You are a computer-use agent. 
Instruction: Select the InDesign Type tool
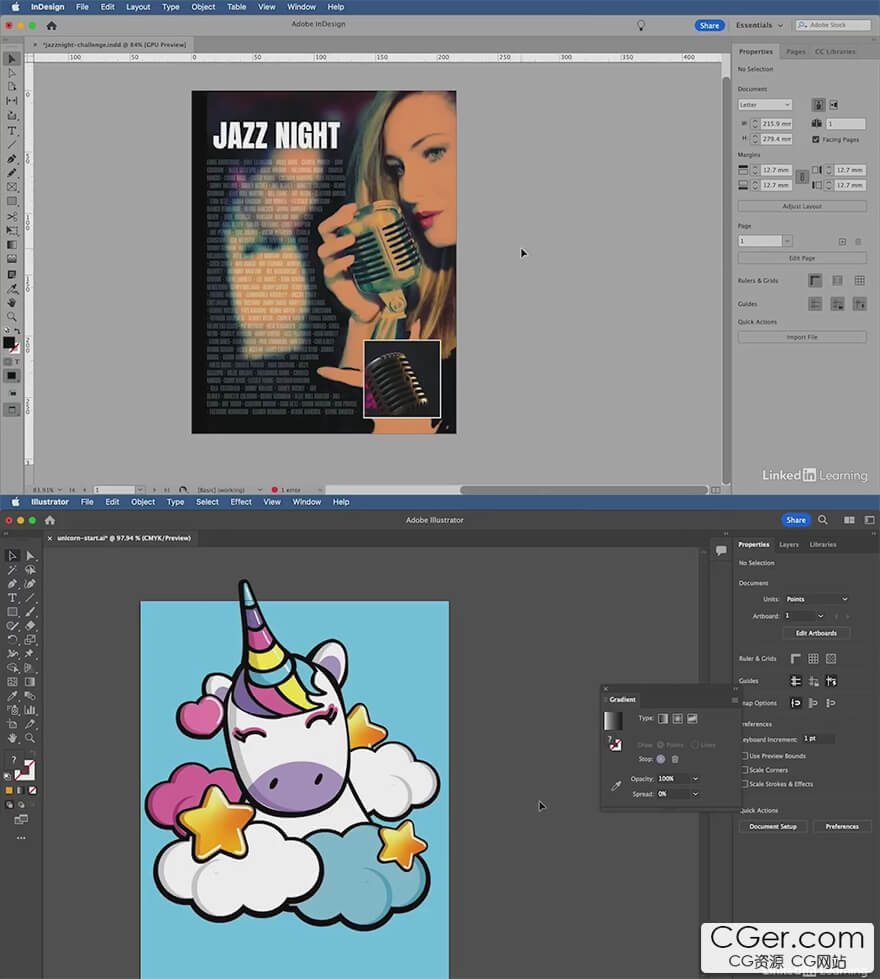click(12, 130)
